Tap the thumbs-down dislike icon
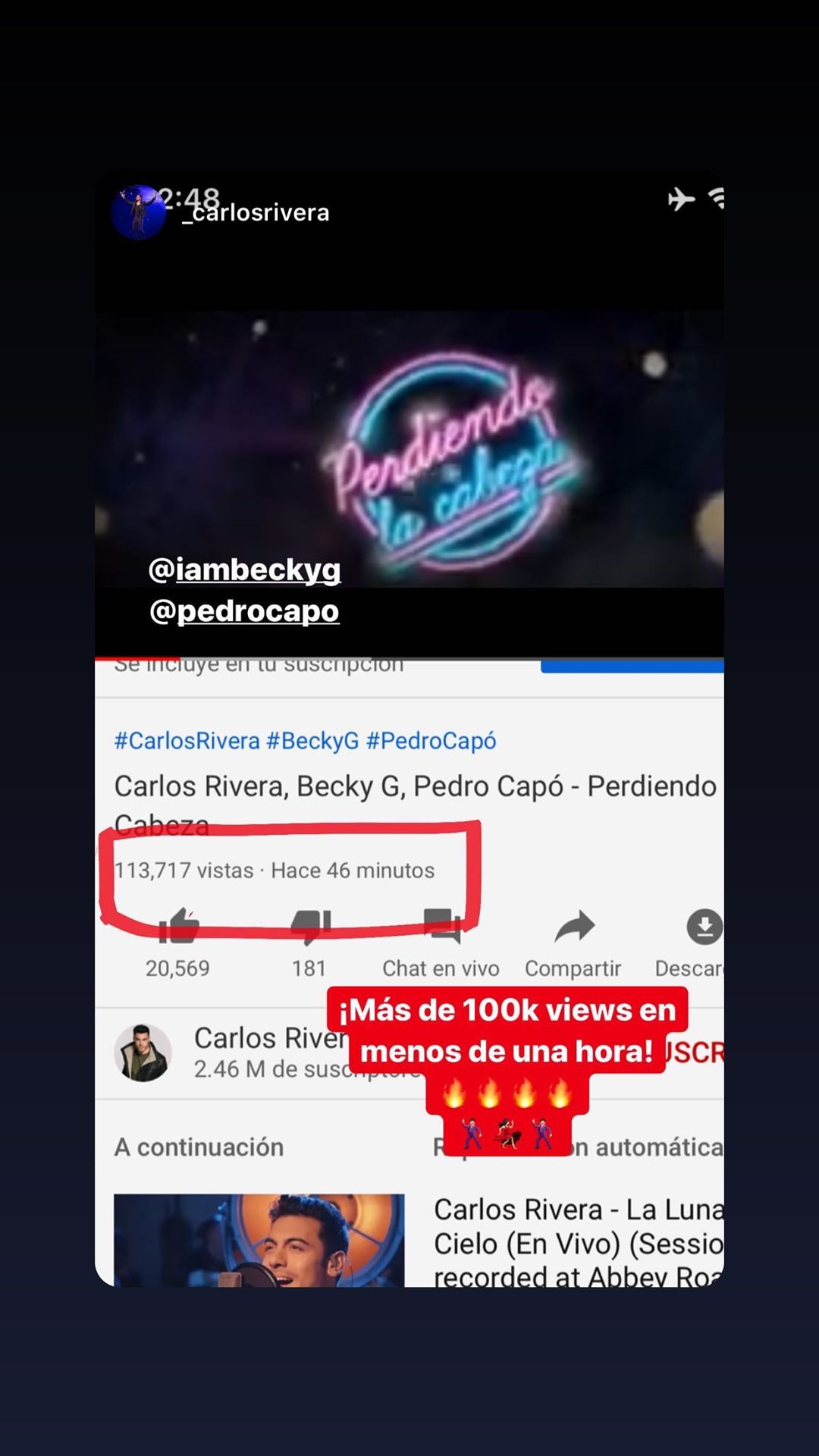The width and height of the screenshot is (819, 1456). pos(310,927)
